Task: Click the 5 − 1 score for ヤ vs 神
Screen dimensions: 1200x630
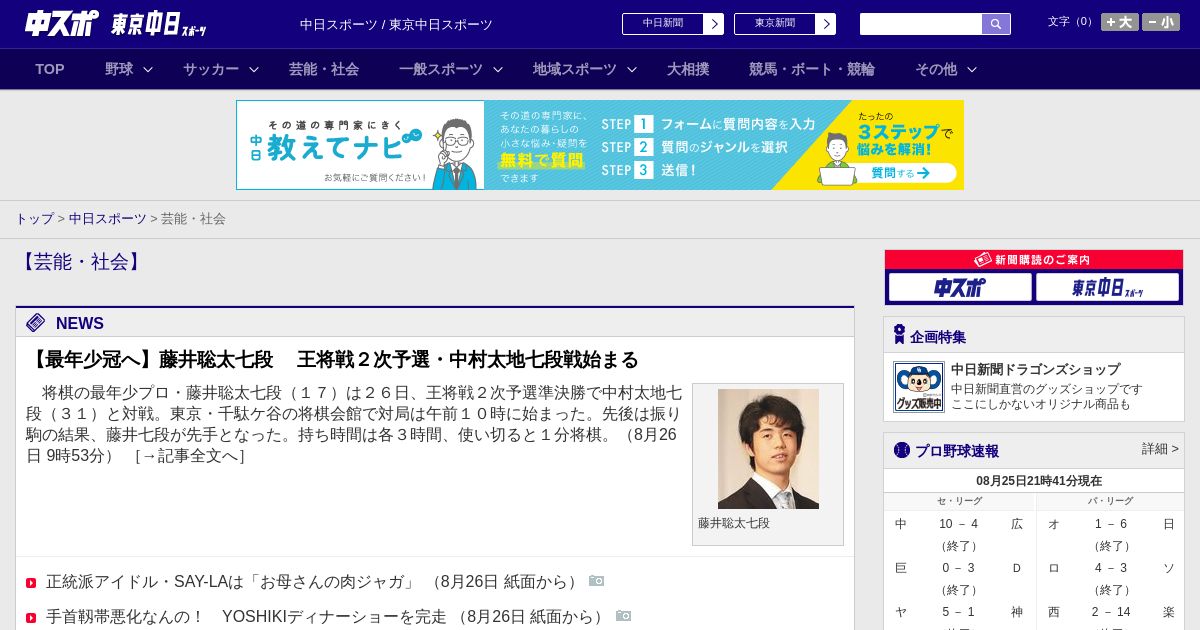Action: tap(959, 612)
